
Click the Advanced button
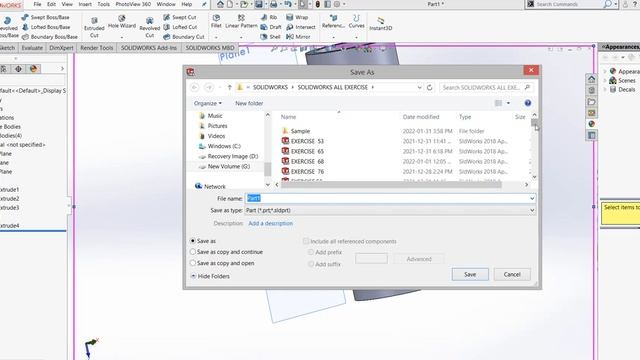pos(419,259)
